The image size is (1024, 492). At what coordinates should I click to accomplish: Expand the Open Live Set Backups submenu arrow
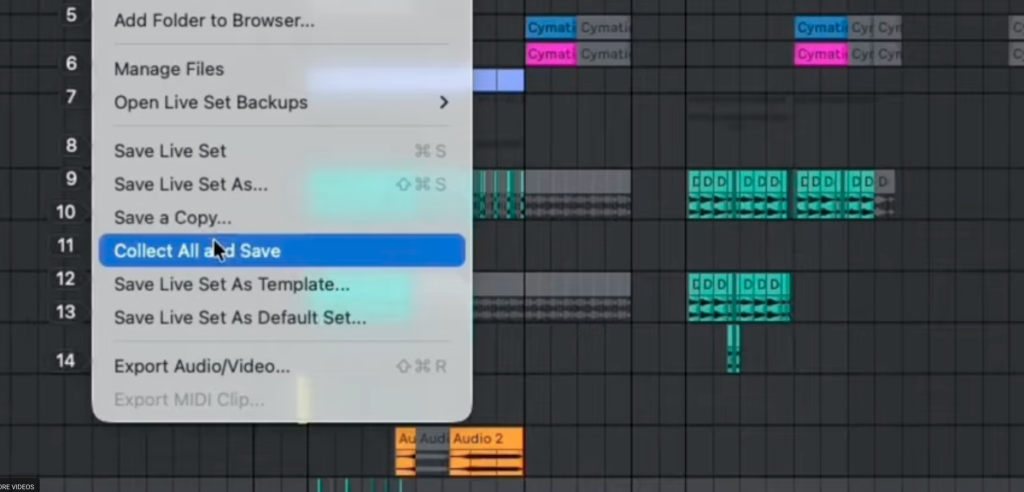click(x=443, y=102)
